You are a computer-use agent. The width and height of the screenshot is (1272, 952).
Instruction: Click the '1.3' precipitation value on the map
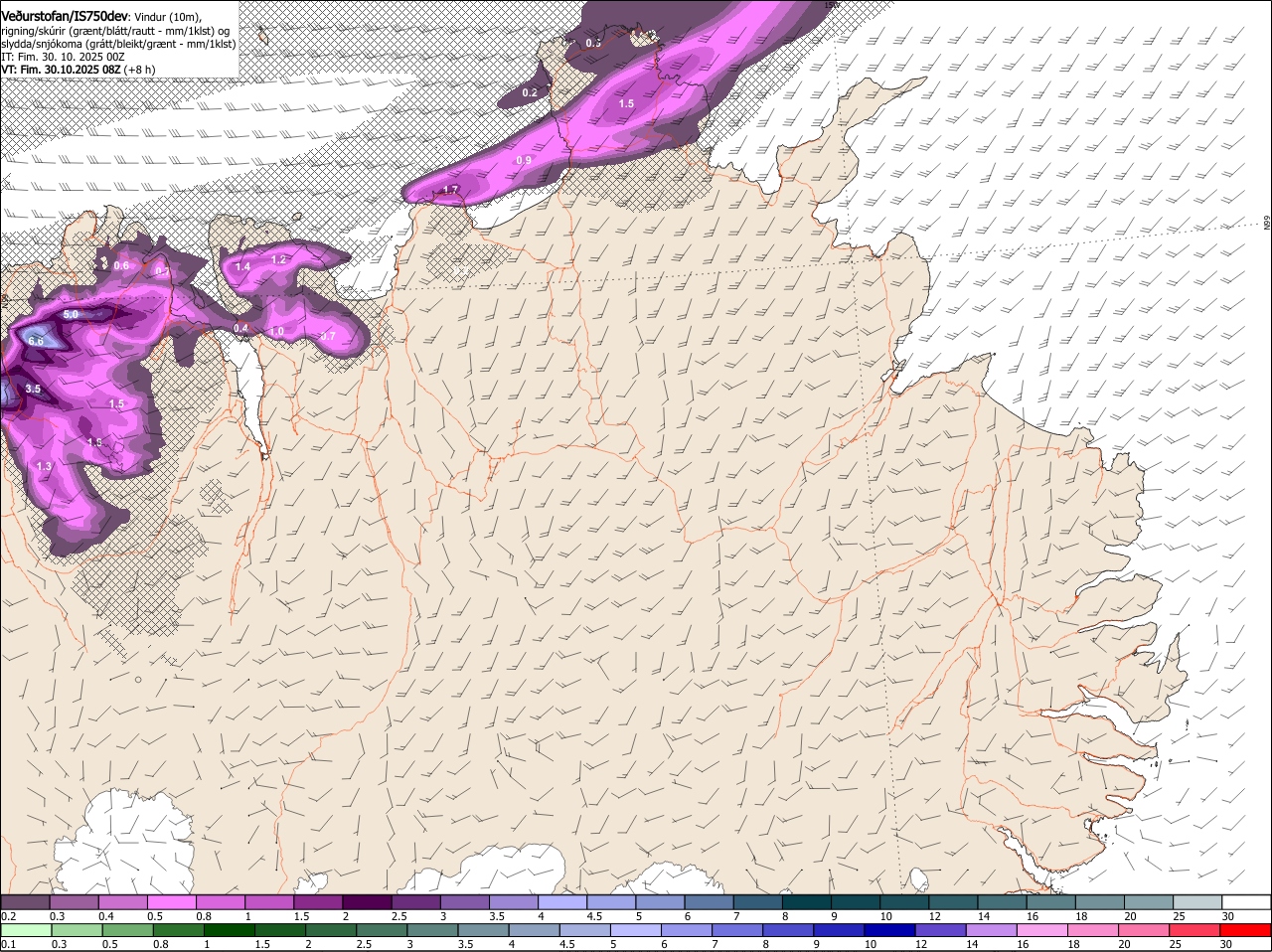pos(44,466)
